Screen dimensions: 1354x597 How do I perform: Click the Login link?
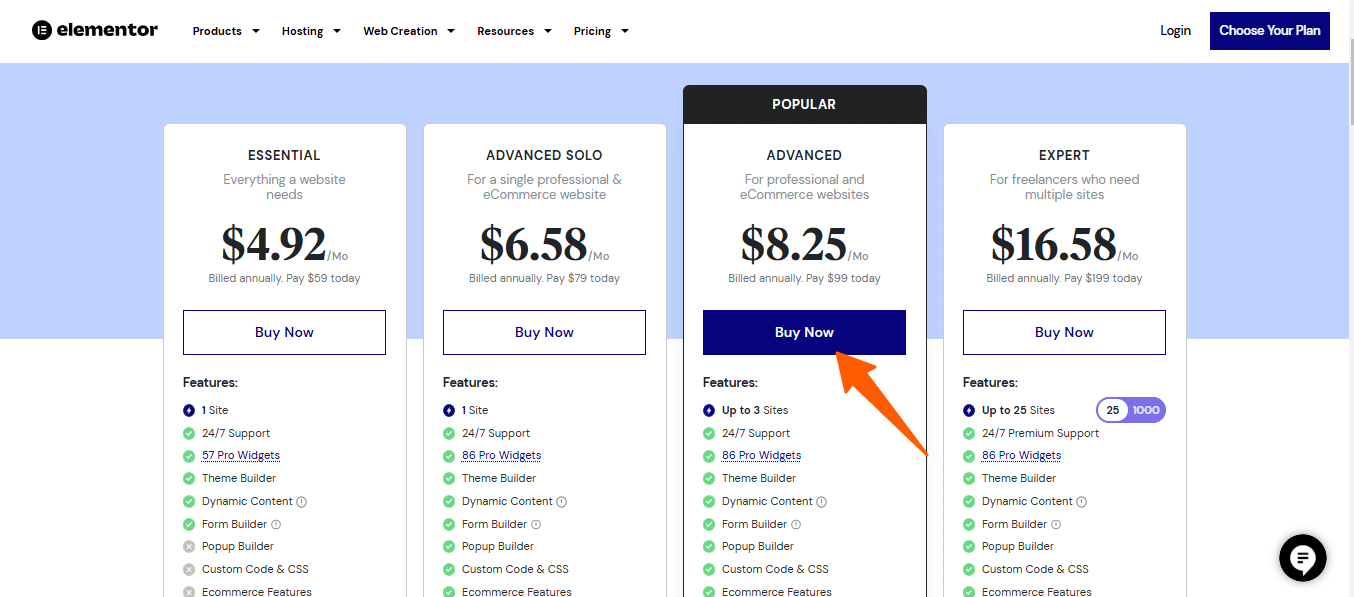coord(1176,30)
